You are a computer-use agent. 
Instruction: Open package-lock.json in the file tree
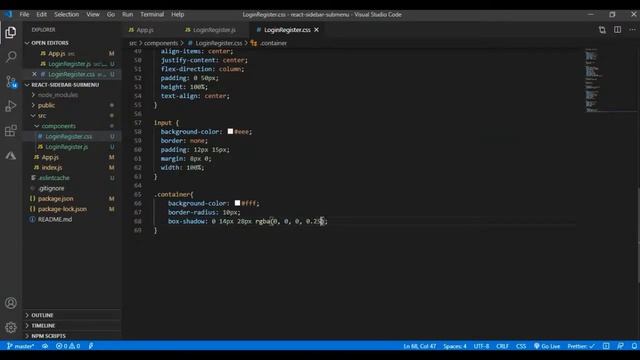coord(72,209)
